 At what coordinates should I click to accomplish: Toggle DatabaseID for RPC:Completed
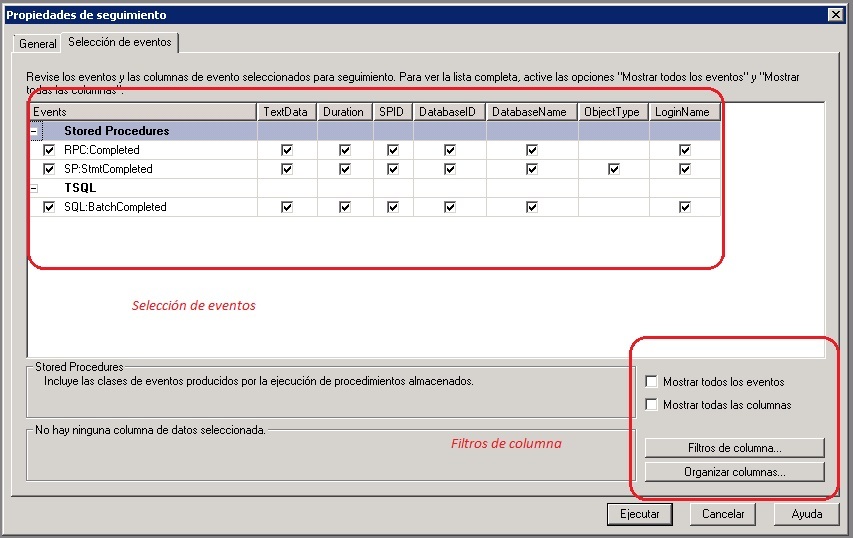450,150
